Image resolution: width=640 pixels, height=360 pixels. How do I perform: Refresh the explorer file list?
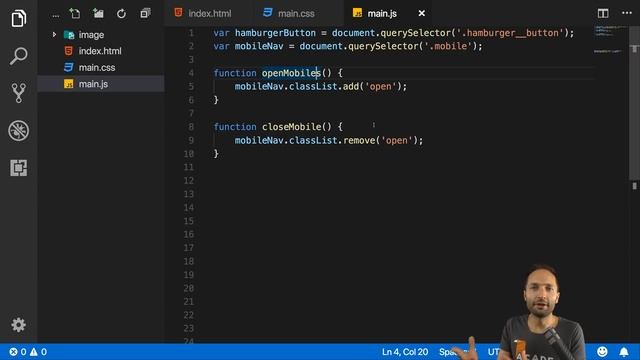click(x=121, y=14)
